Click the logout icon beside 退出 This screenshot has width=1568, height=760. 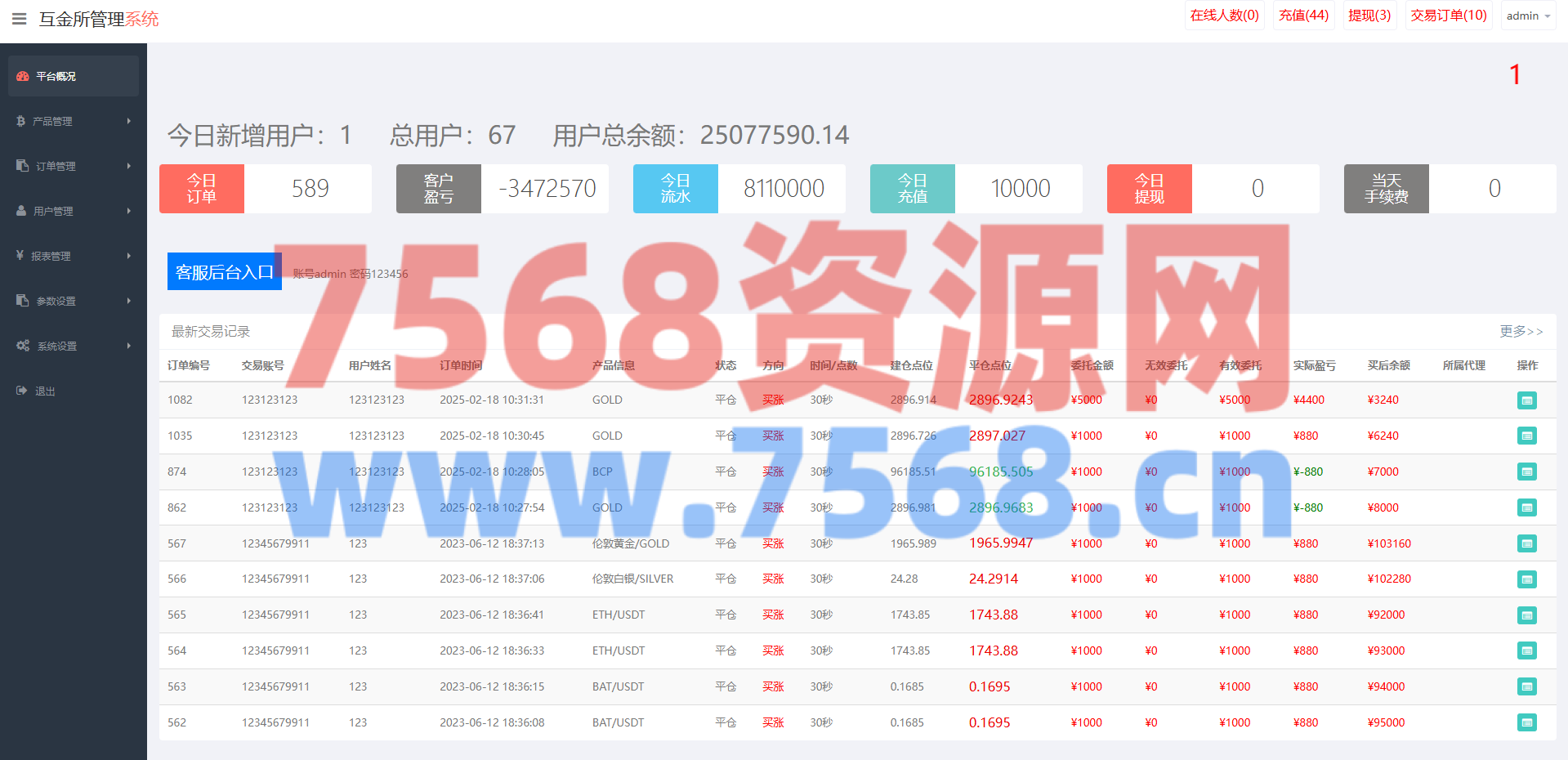22,391
